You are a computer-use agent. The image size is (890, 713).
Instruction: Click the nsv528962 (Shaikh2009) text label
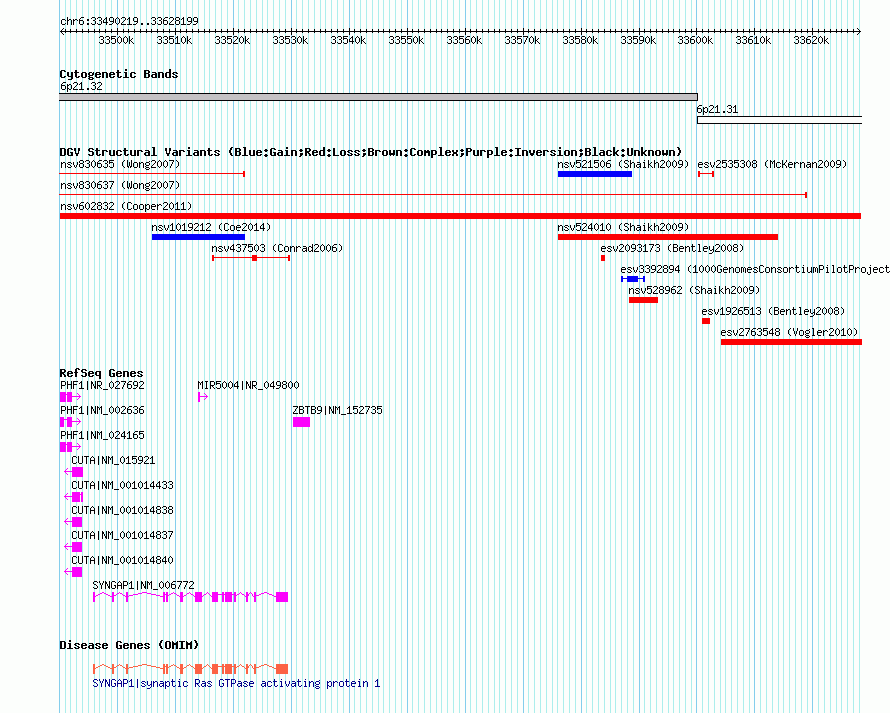[x=694, y=290]
